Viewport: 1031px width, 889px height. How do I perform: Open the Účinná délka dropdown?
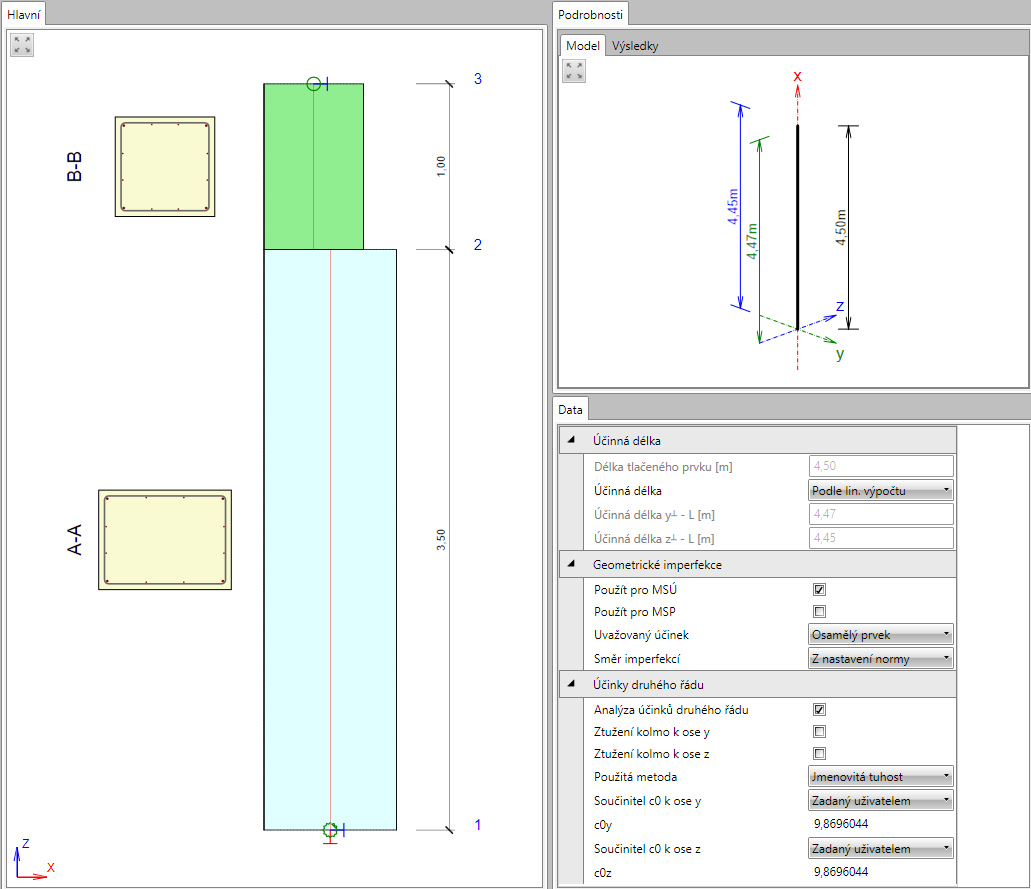880,491
